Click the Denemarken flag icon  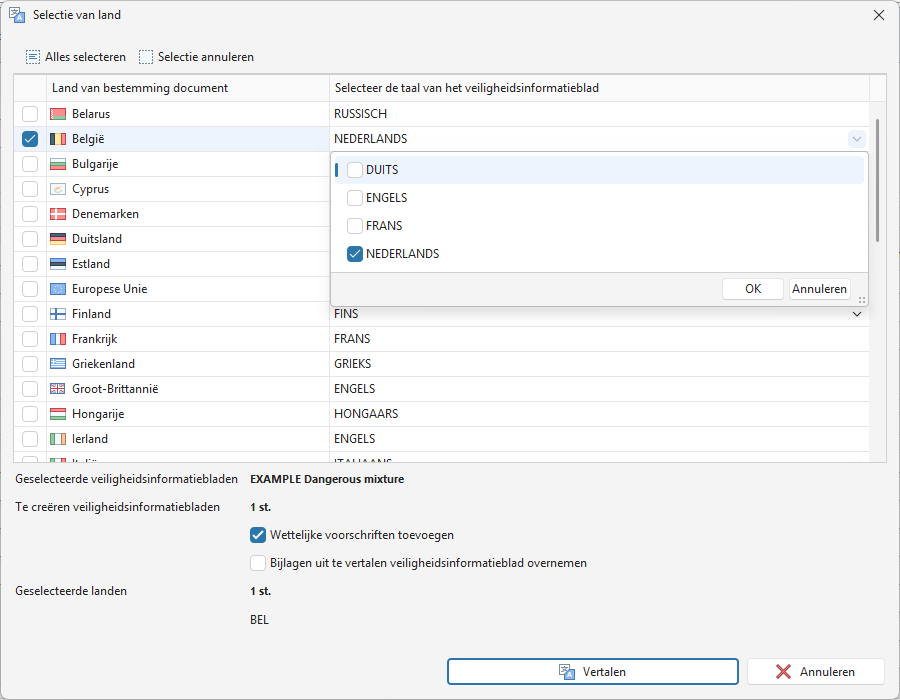click(x=58, y=214)
